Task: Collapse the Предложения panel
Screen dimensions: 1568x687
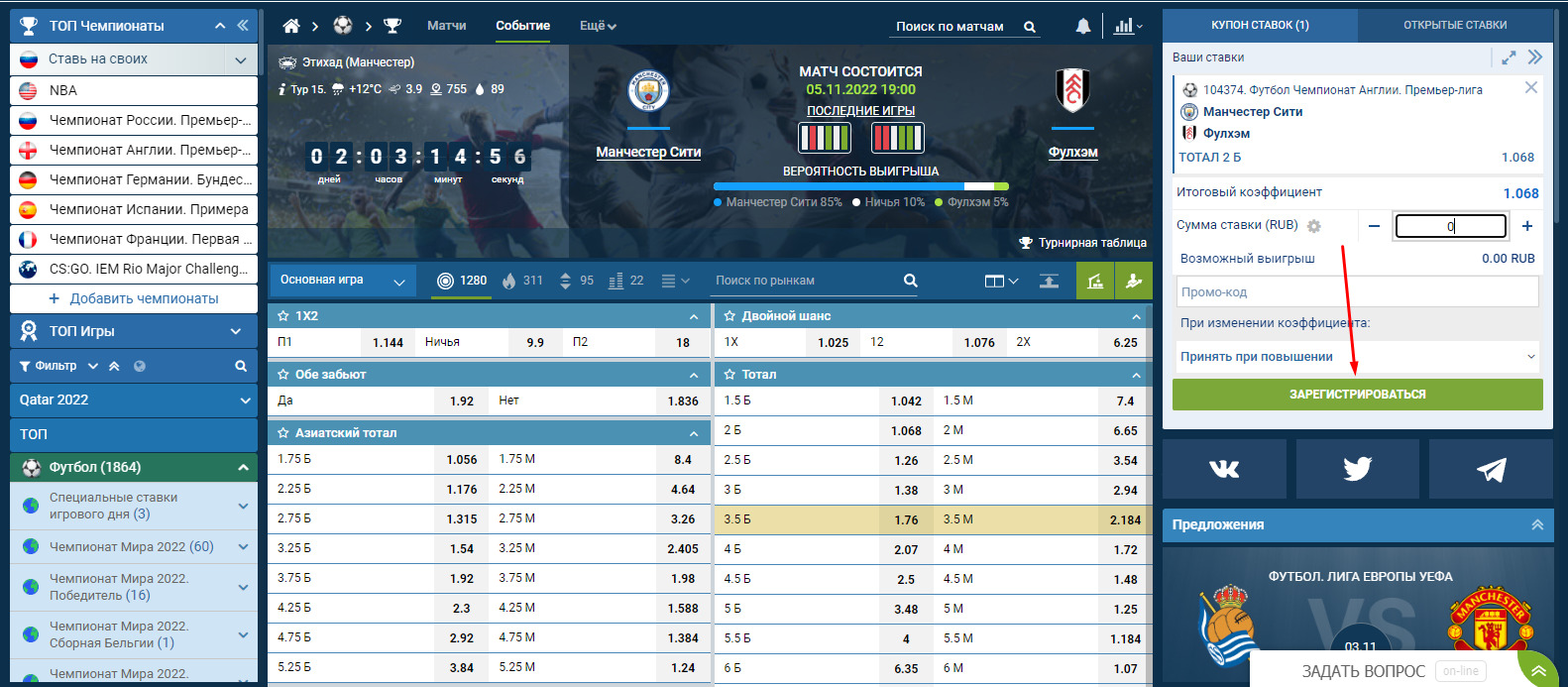Action: click(1537, 525)
